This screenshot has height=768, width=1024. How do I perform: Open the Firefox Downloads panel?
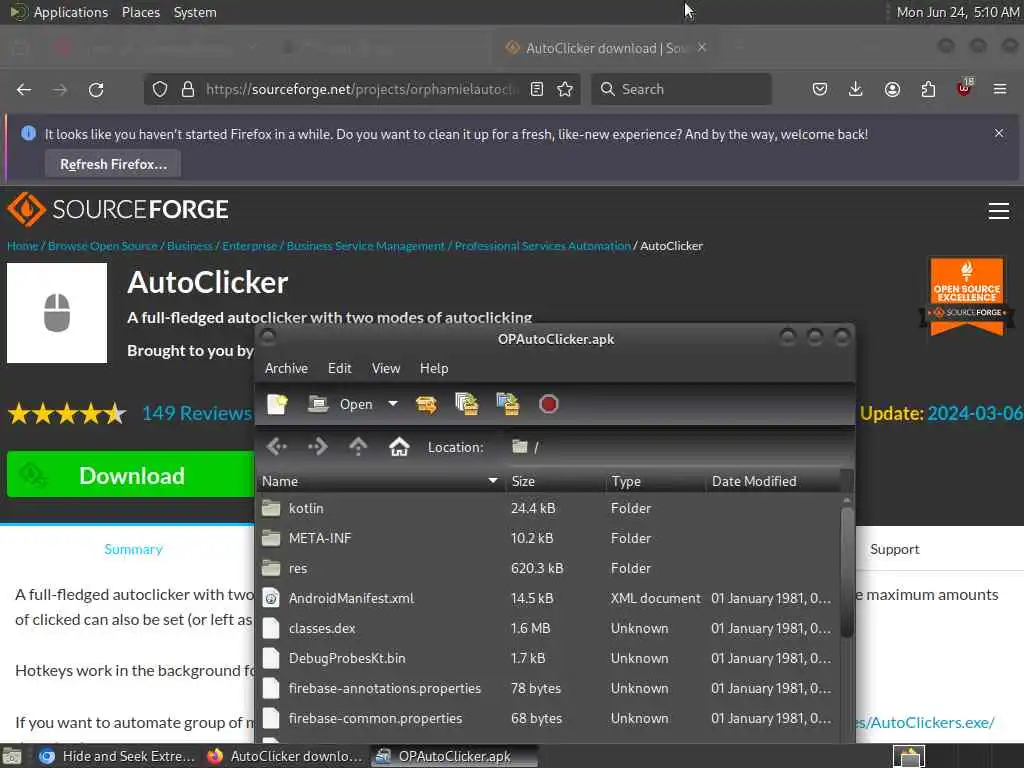856,89
